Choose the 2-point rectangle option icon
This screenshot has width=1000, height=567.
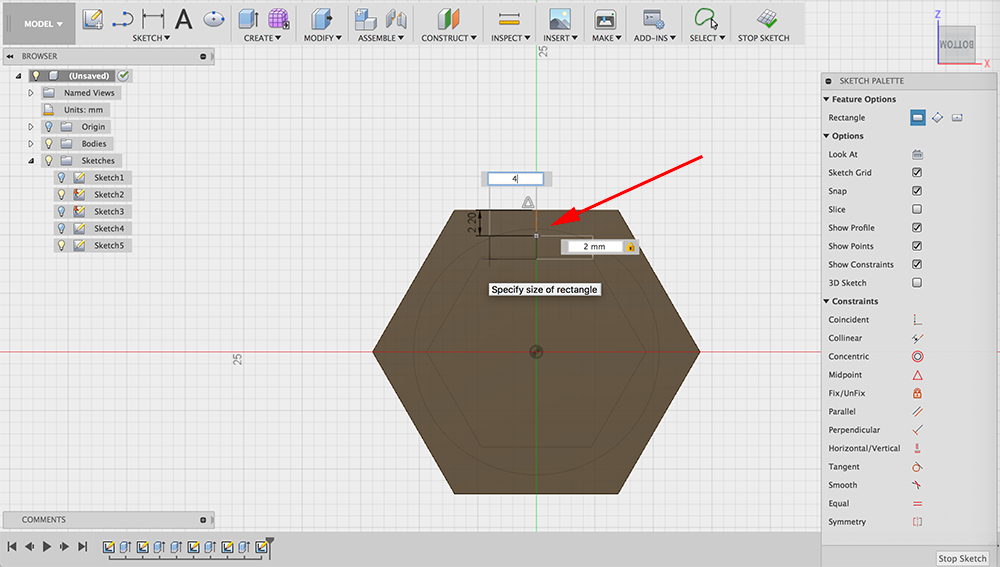tap(918, 117)
